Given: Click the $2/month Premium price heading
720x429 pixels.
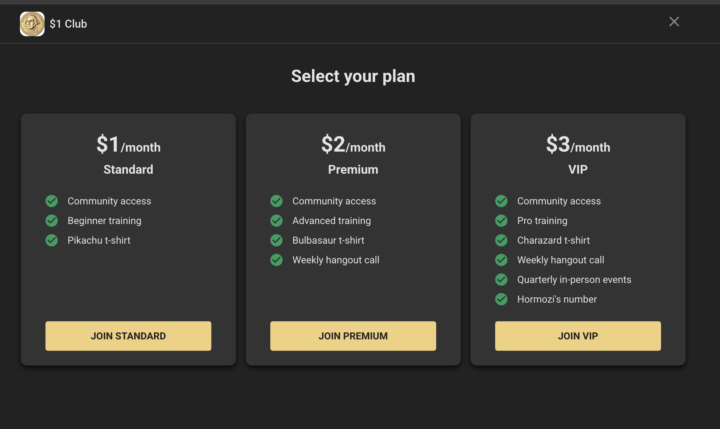Looking at the screenshot, I should tap(353, 145).
